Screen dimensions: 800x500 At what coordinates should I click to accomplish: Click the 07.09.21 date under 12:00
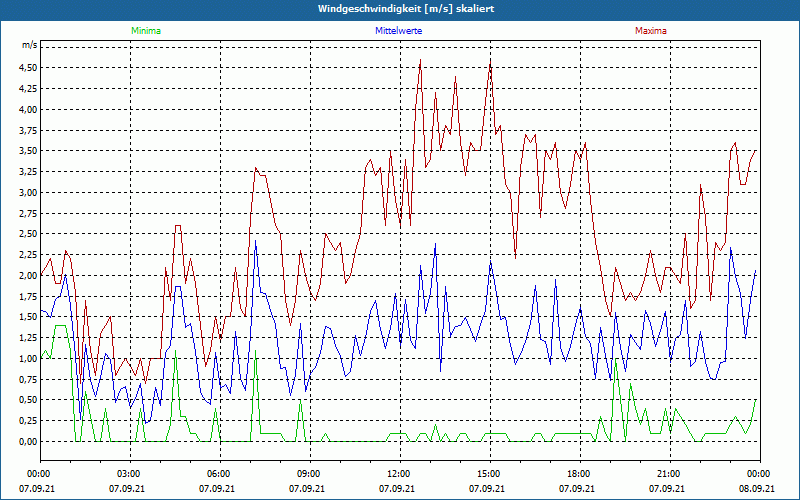396,489
